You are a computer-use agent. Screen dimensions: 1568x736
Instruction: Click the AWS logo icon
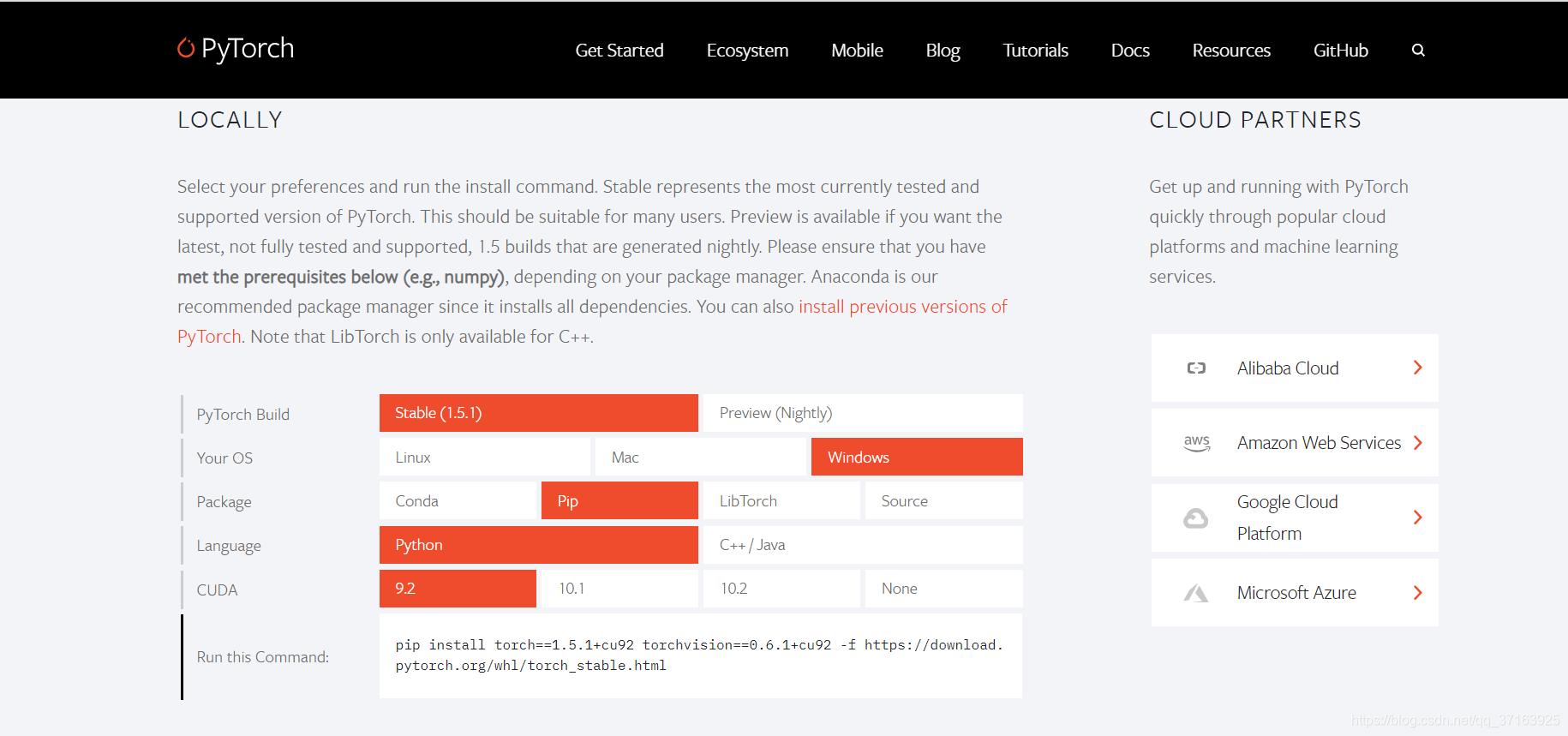point(1196,443)
